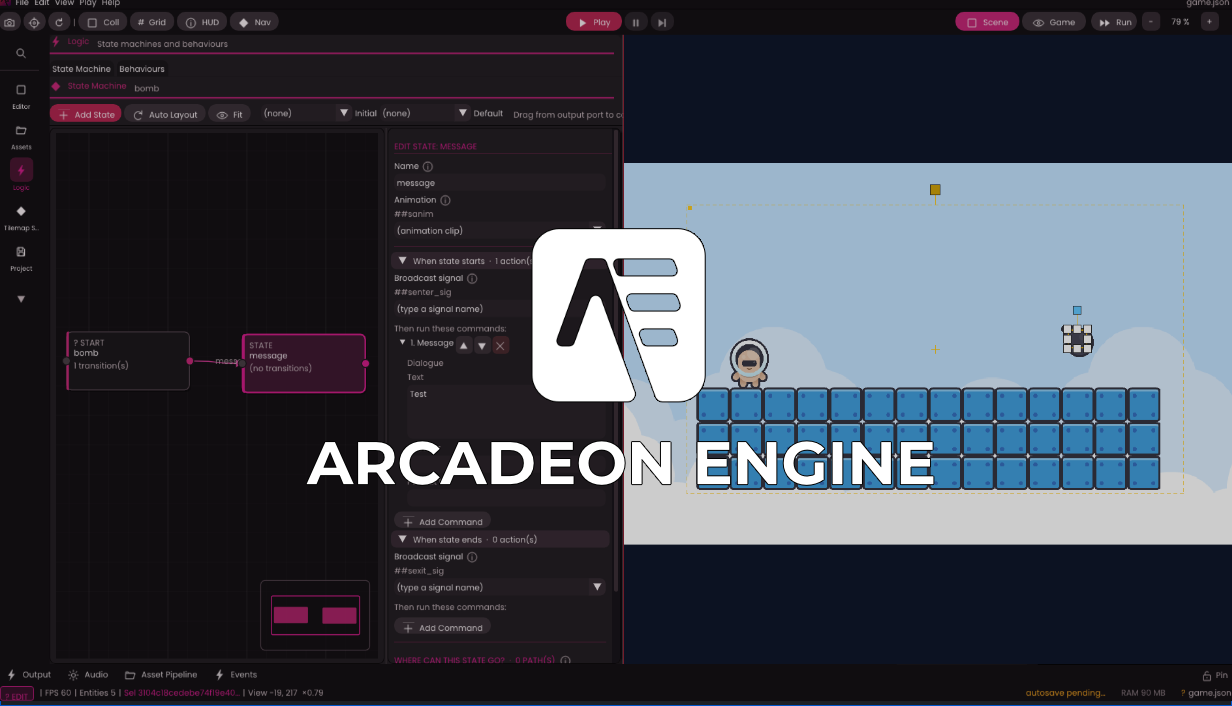This screenshot has height=706, width=1232.
Task: Click Add Command under When state starts
Action: coord(442,522)
